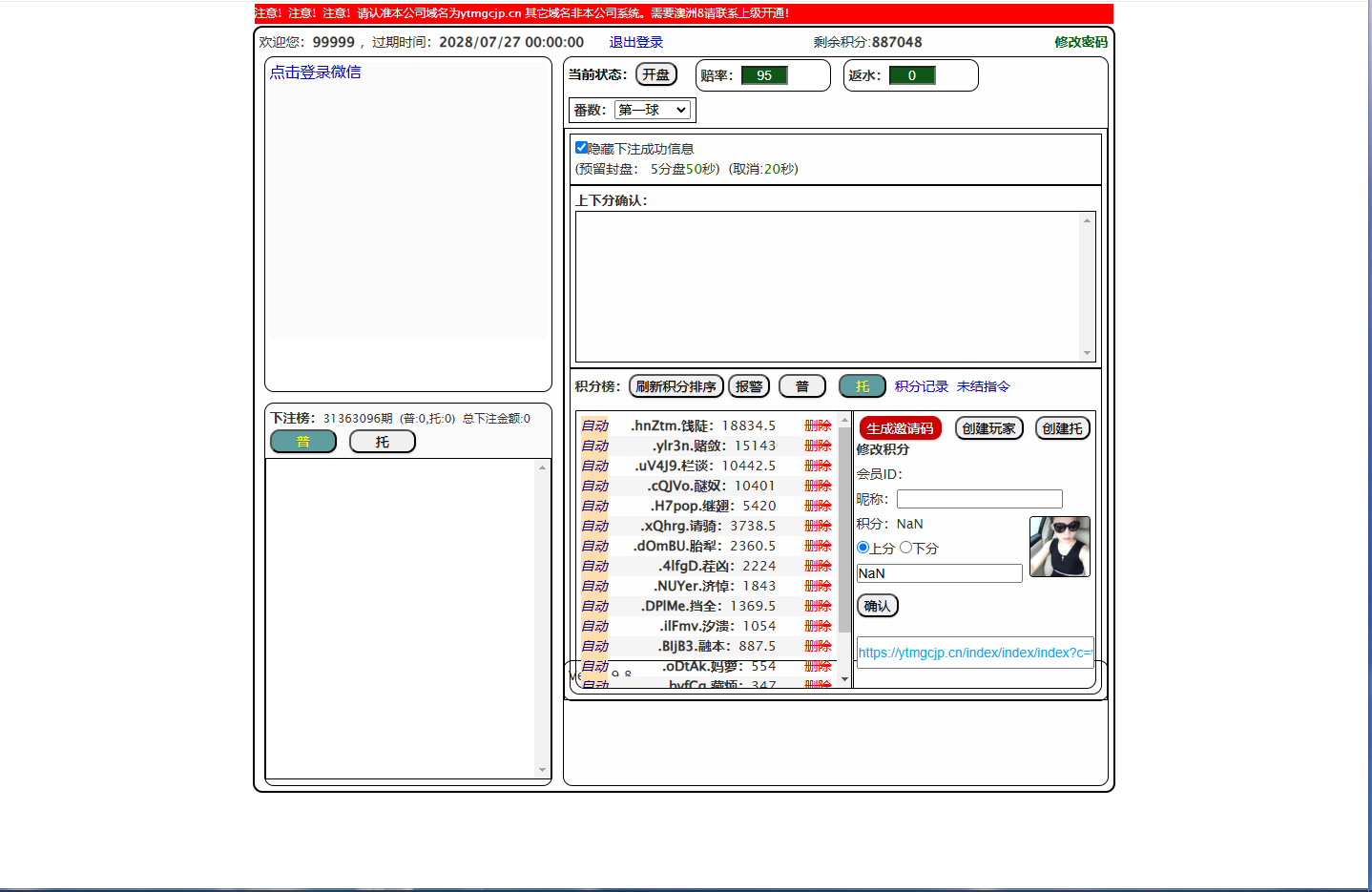Image resolution: width=1372 pixels, height=892 pixels.
Task: Click 删除 on the .uV4J9 row
Action: (818, 466)
